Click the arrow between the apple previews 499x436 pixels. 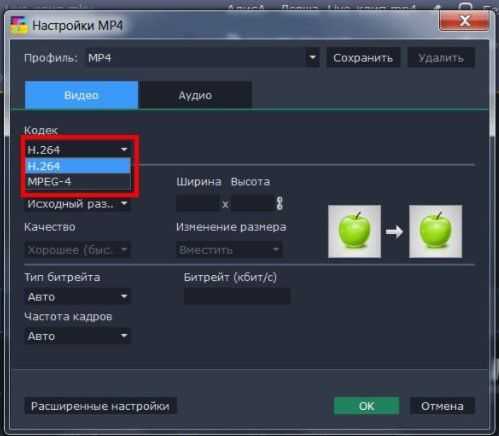[x=395, y=232]
